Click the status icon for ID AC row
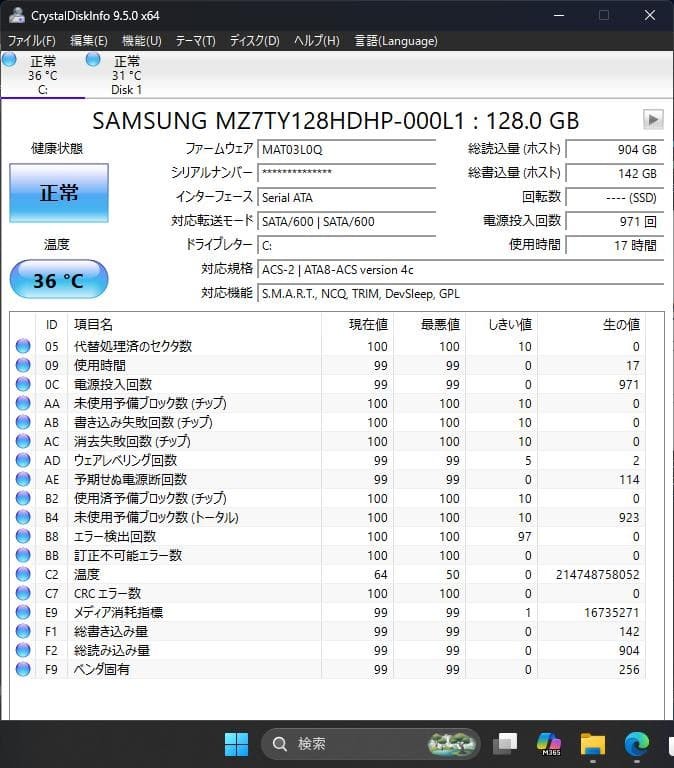 23,441
